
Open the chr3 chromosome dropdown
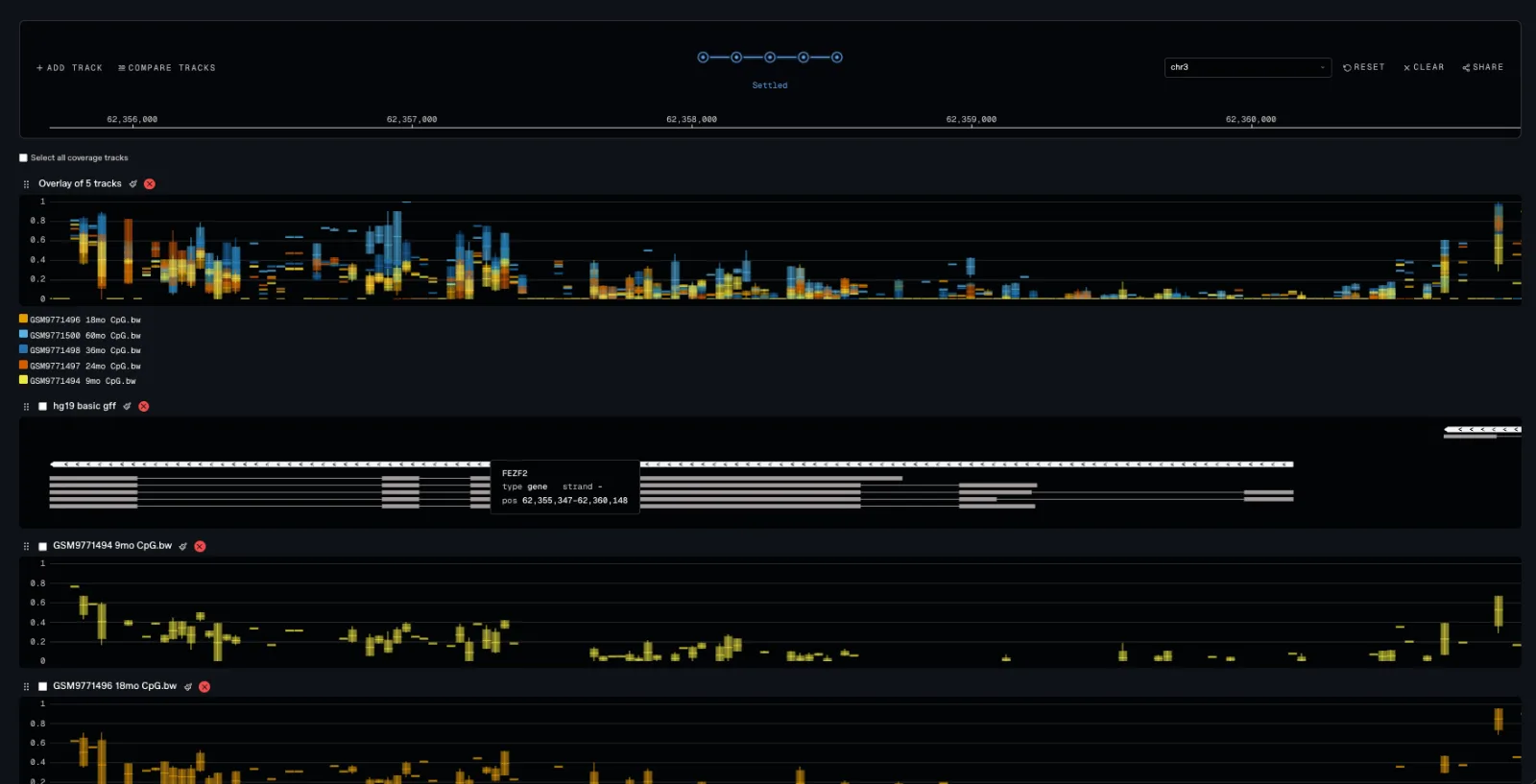click(x=1248, y=67)
